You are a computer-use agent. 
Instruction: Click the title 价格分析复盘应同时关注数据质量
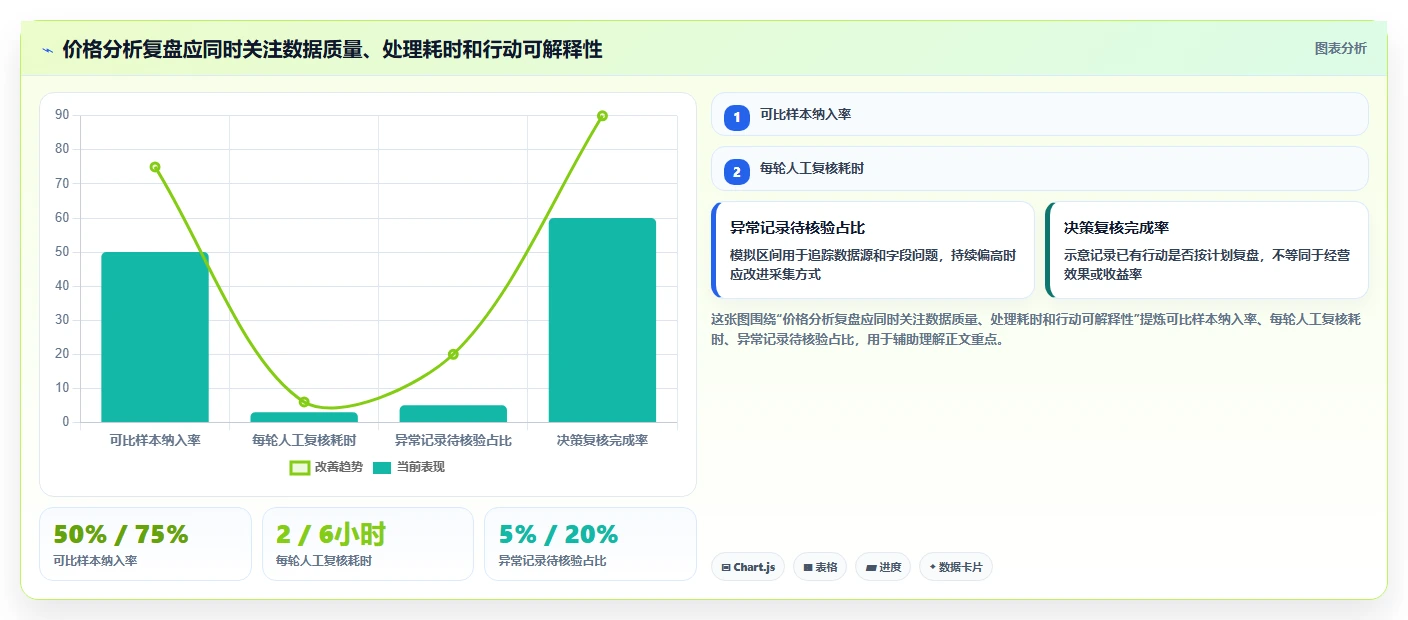click(x=332, y=50)
